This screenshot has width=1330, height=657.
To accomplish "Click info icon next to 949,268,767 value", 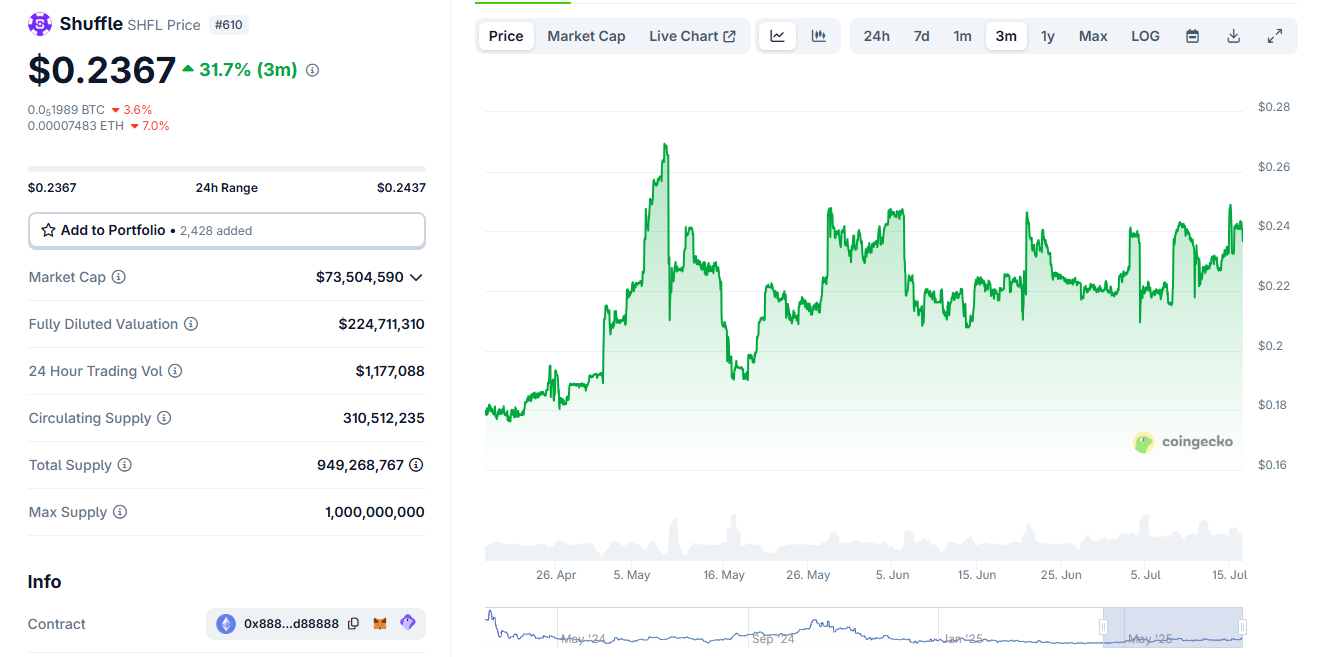I will [x=416, y=465].
